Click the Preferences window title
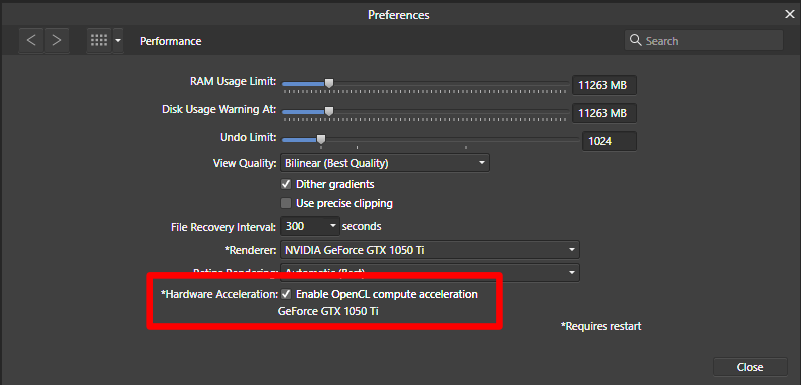 398,15
